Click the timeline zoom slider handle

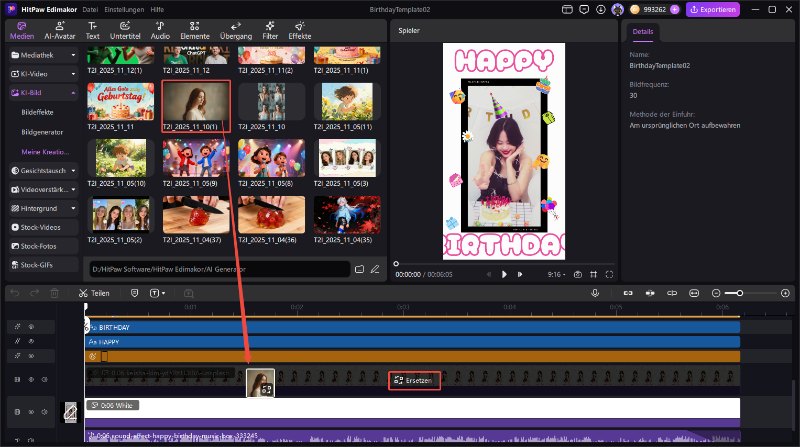(739, 293)
